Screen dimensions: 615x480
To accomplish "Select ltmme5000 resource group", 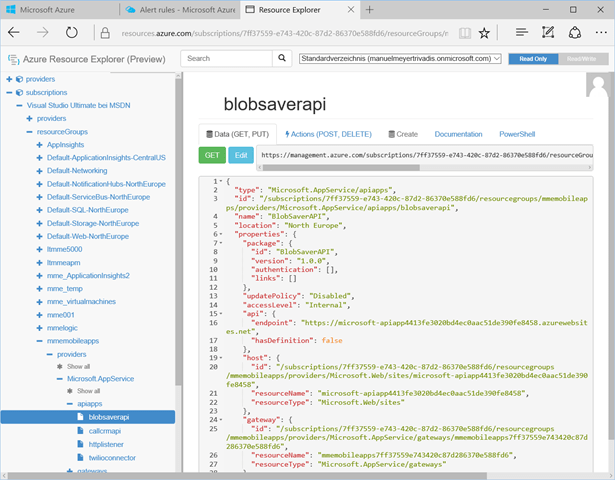I will coord(64,249).
